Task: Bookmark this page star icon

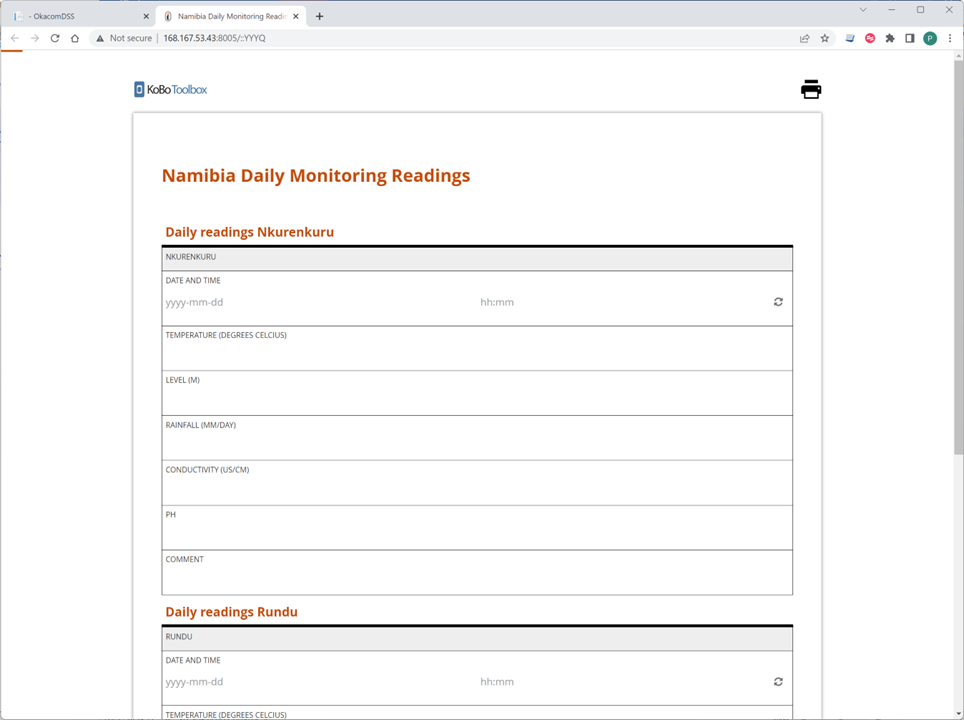Action: [x=824, y=38]
